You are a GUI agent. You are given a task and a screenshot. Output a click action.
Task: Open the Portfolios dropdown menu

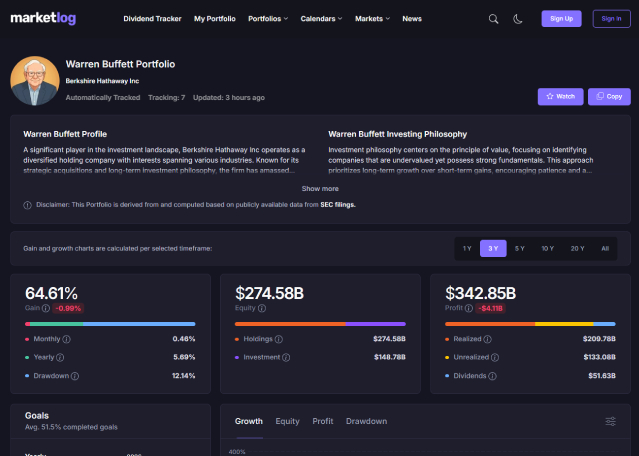(x=268, y=19)
